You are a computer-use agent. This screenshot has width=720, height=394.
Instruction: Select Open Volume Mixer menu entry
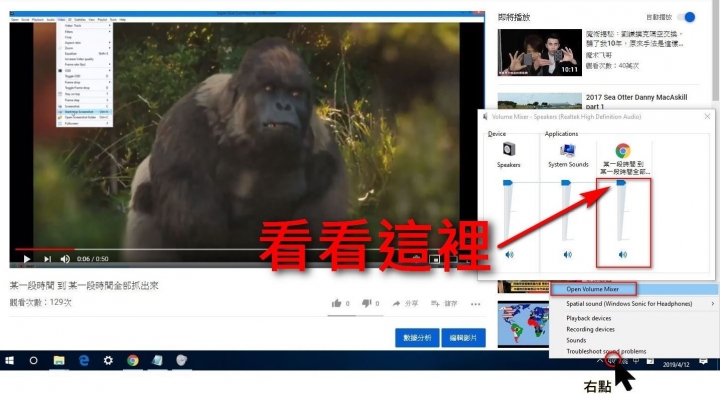click(634, 289)
